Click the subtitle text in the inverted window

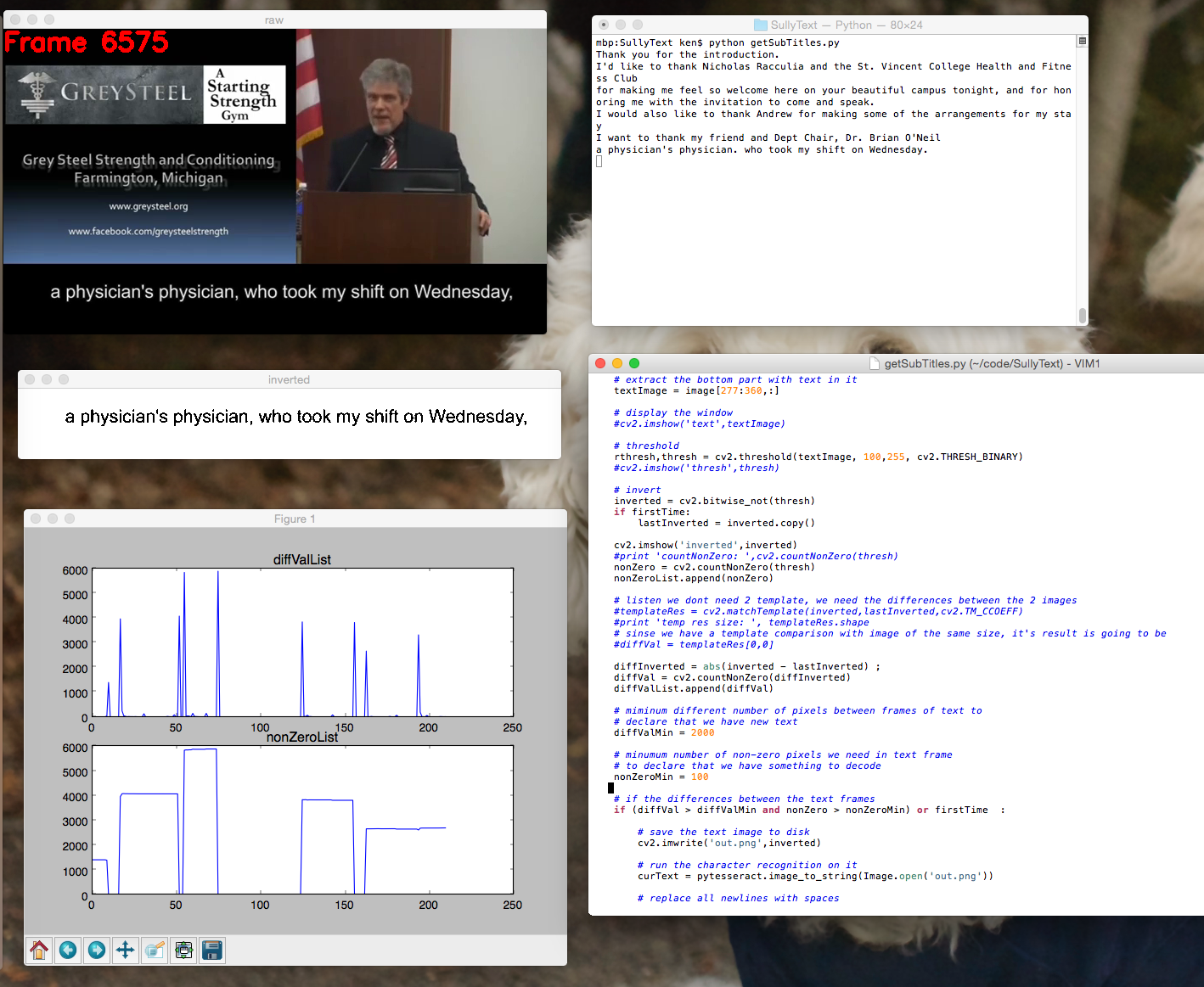click(x=296, y=417)
